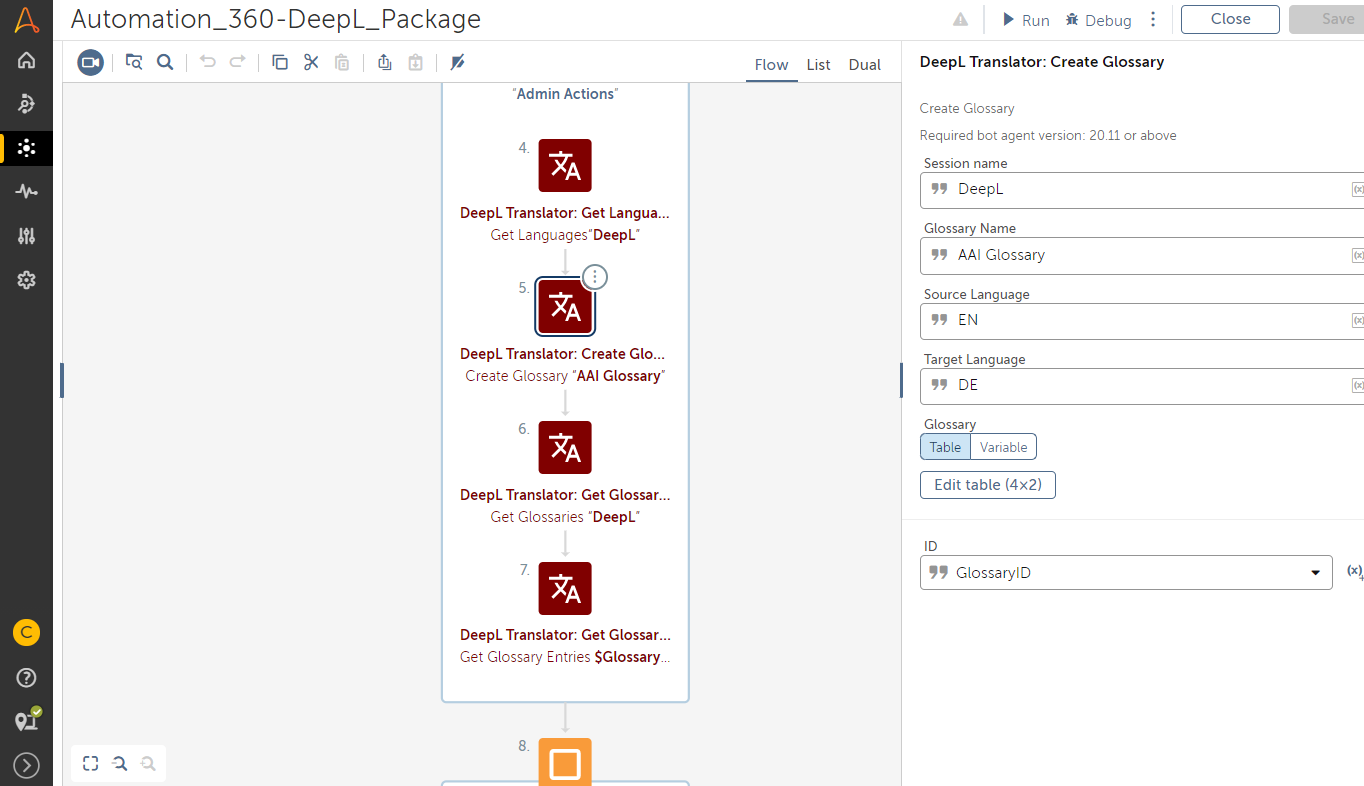
Task: Click the Target Language field
Action: coord(1142,386)
